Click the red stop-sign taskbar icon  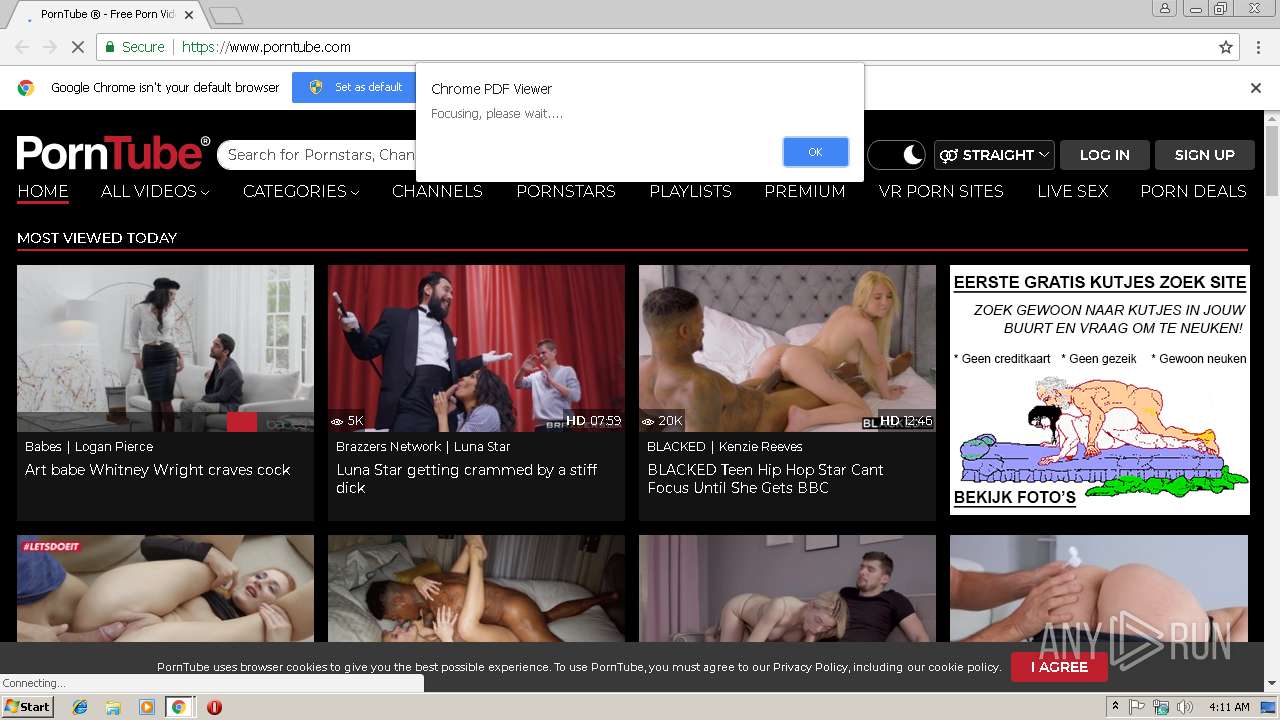click(214, 707)
